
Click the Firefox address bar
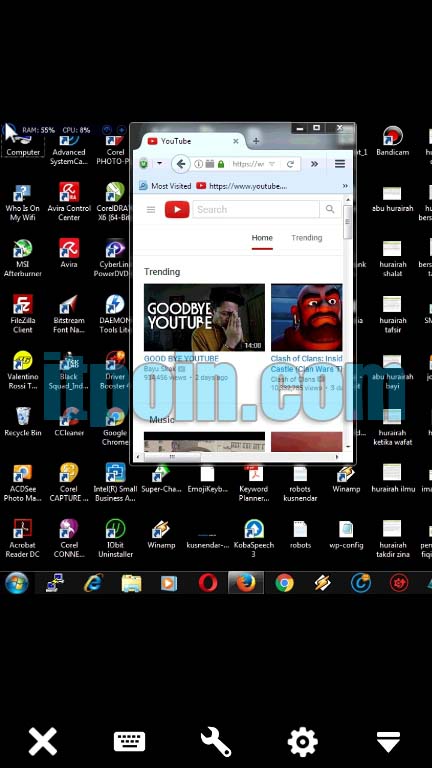[x=247, y=164]
